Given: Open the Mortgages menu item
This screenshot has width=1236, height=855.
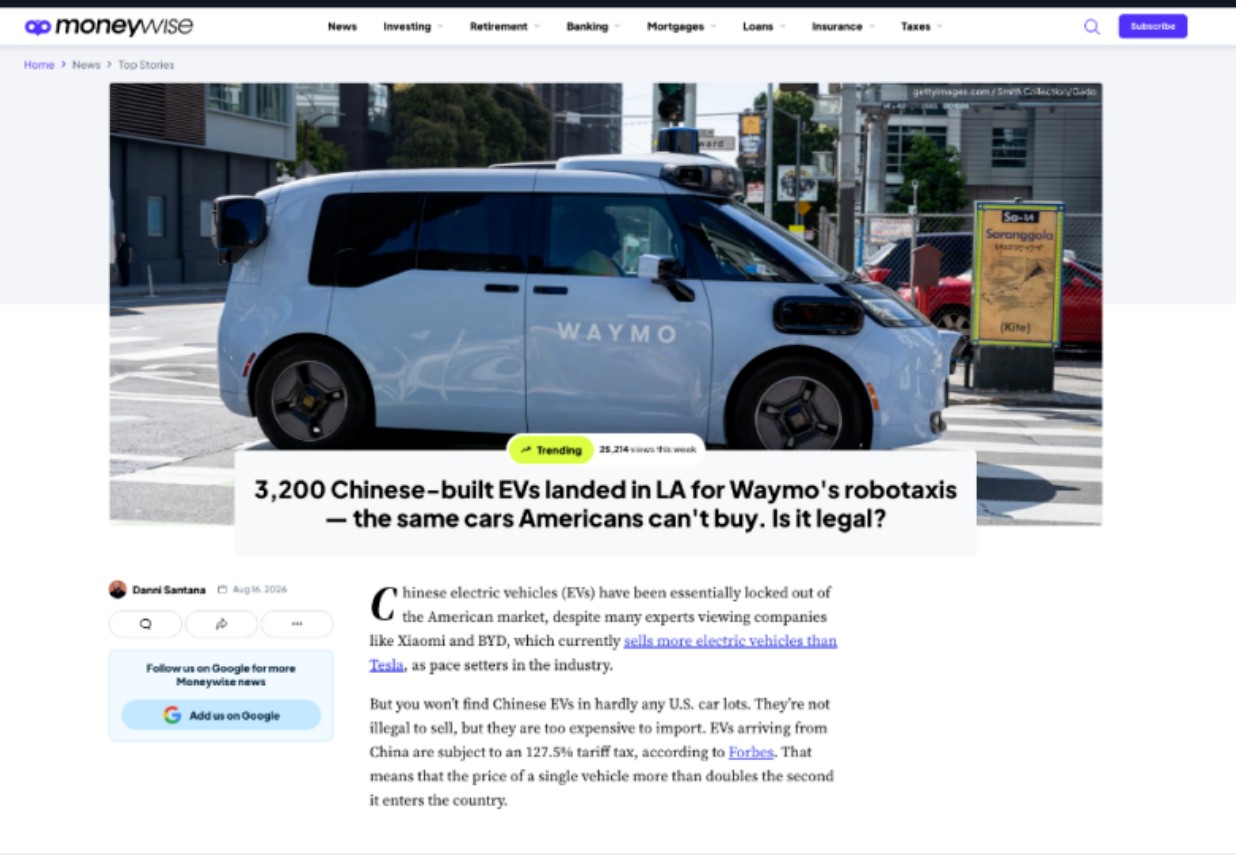Looking at the screenshot, I should pyautogui.click(x=676, y=27).
